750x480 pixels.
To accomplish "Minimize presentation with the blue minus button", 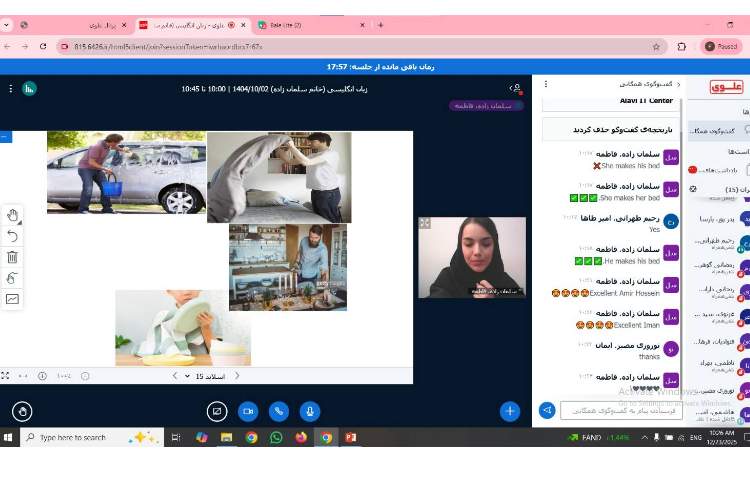I will (x=5, y=137).
